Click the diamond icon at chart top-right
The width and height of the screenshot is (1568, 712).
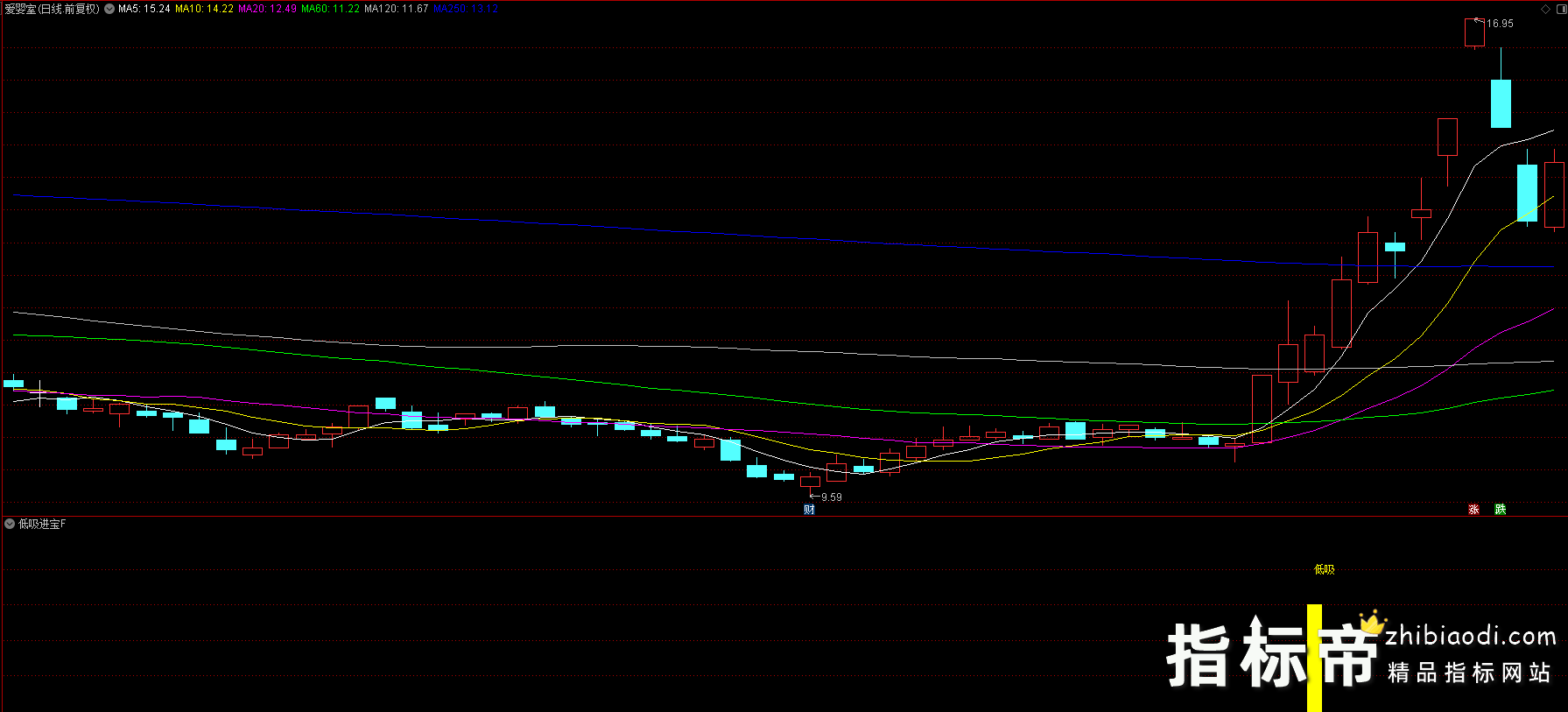point(1546,9)
